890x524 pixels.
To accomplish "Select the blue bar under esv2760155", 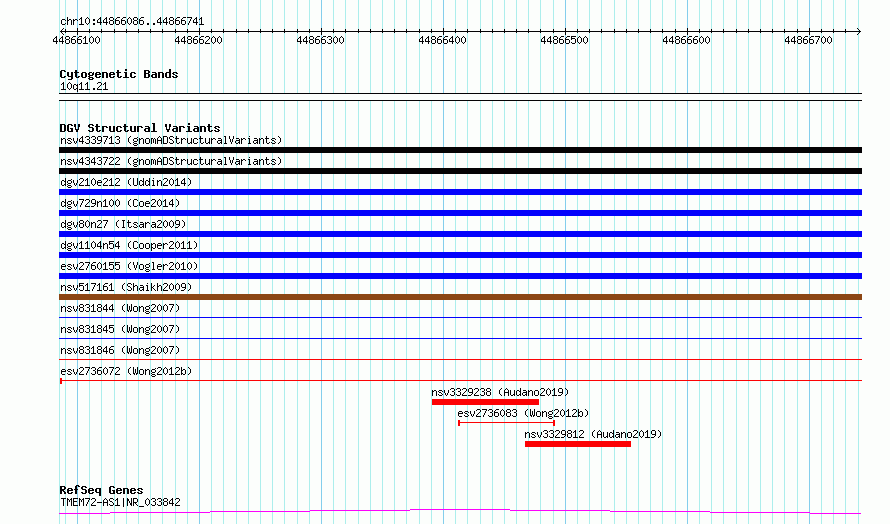I will click(x=460, y=276).
